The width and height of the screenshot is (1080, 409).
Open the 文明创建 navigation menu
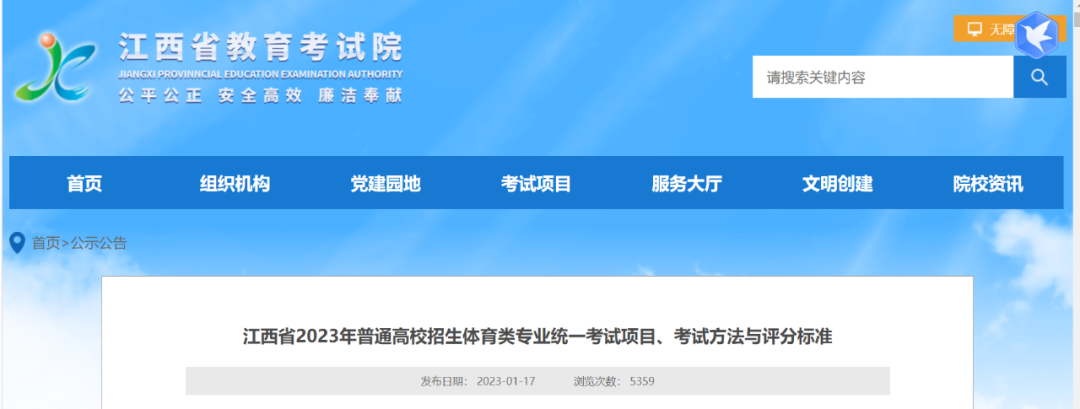tap(838, 184)
